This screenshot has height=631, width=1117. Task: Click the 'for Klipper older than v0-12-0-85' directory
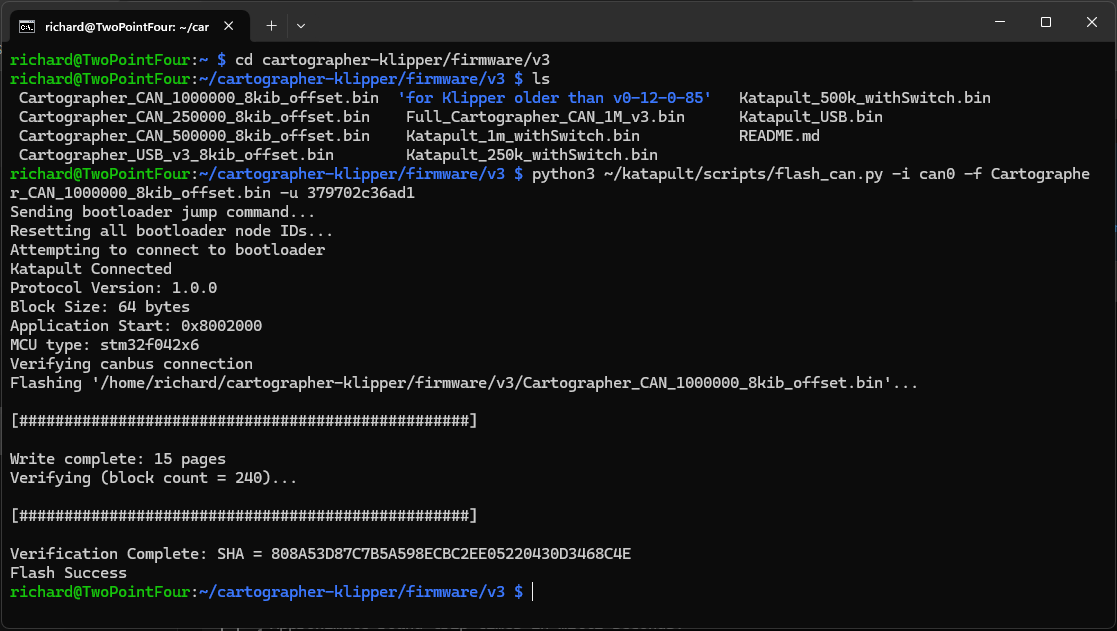point(554,98)
